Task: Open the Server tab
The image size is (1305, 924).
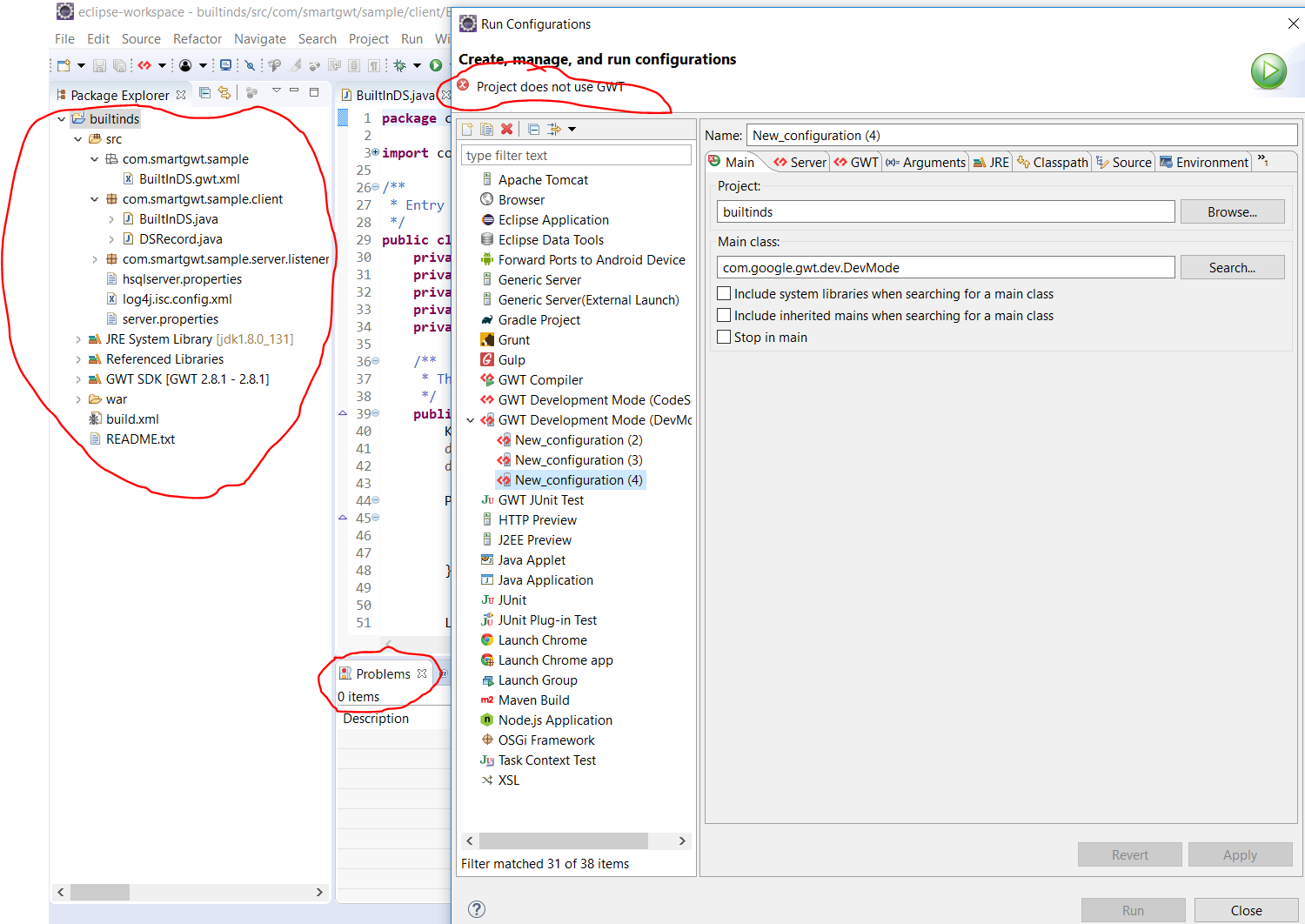Action: tap(800, 163)
